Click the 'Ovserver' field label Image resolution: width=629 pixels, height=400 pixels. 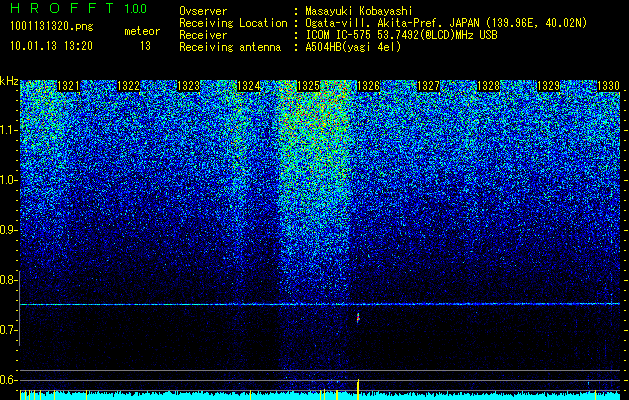[x=203, y=11]
